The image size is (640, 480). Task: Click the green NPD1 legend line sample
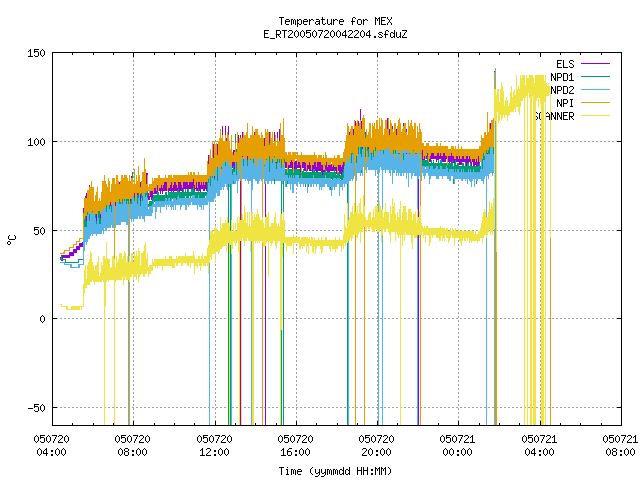[x=595, y=76]
